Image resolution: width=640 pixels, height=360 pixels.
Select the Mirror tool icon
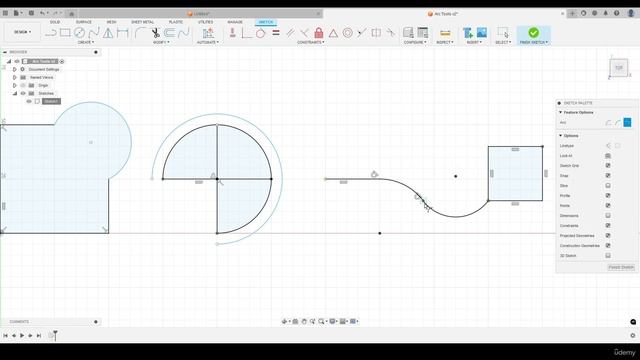[108, 33]
